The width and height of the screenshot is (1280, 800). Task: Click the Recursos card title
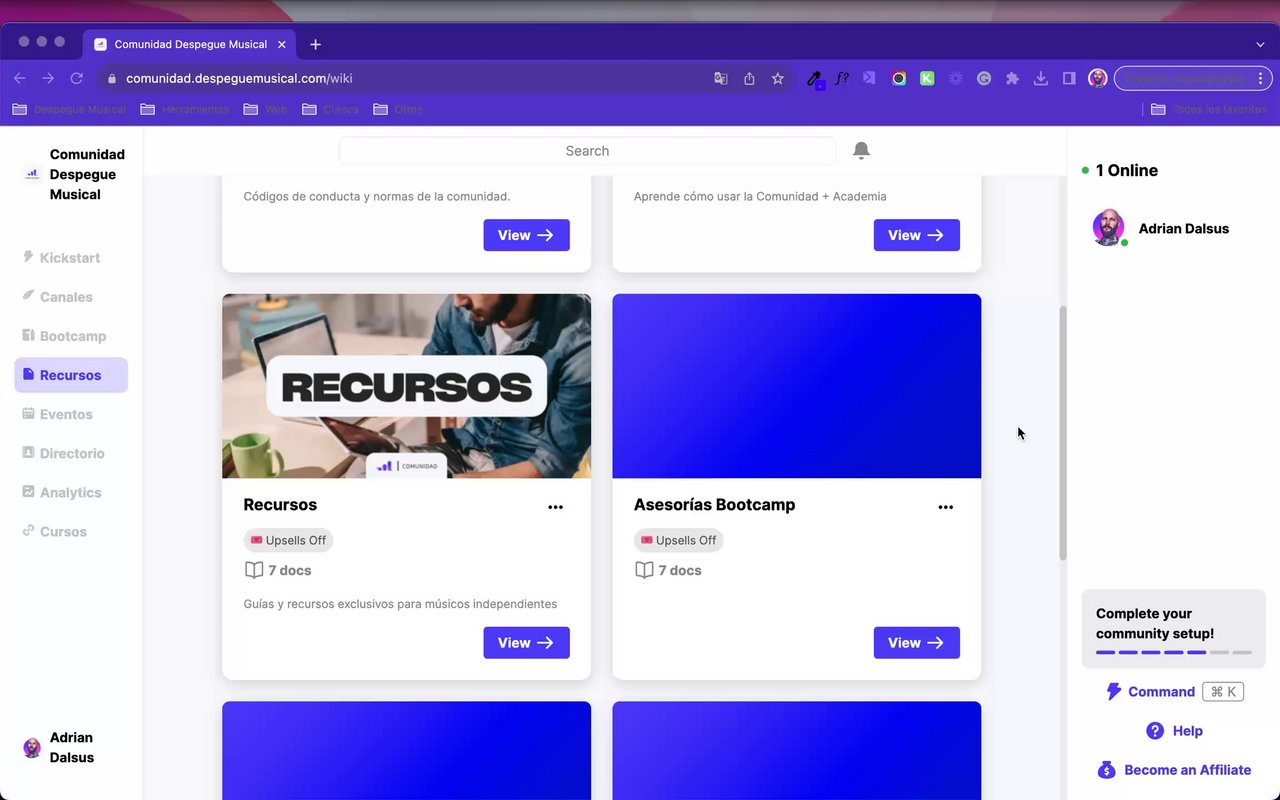[280, 505]
